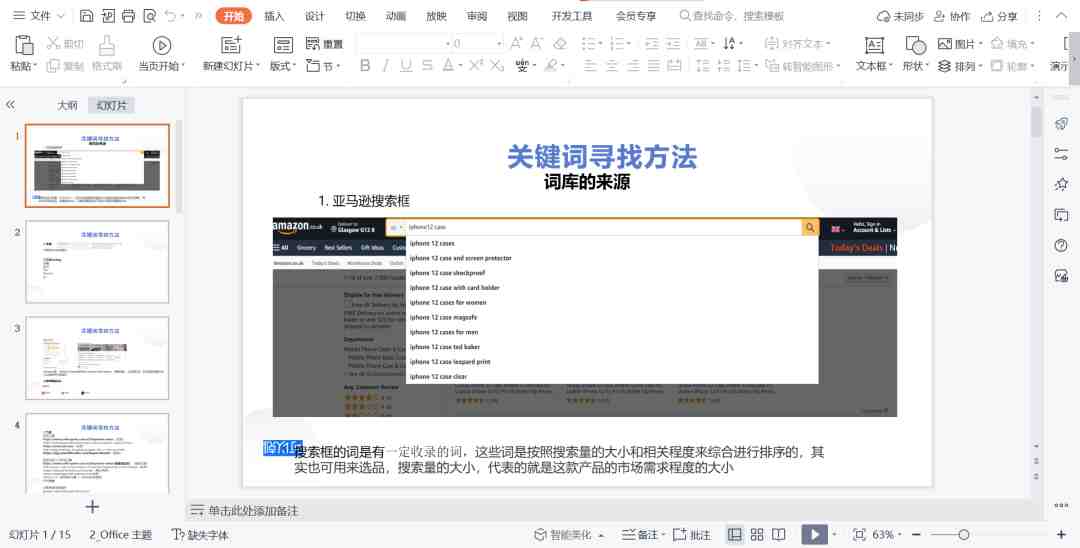
Task: Toggle Strikethrough formatting
Action: click(427, 65)
